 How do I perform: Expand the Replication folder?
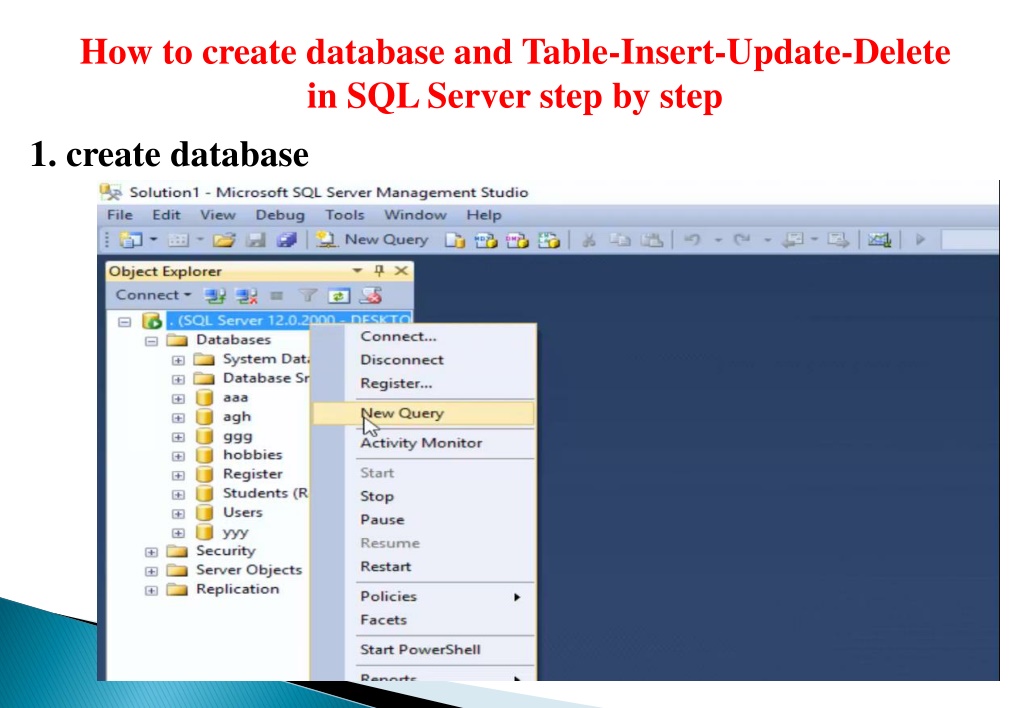coord(151,591)
